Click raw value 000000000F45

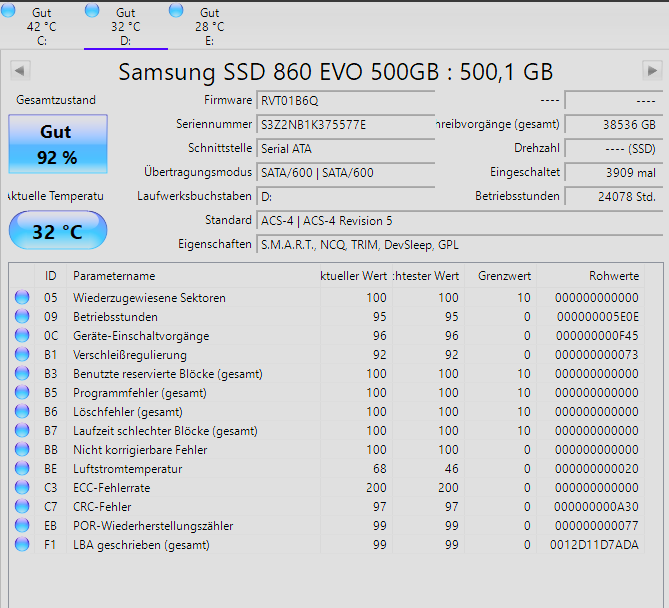tap(597, 336)
